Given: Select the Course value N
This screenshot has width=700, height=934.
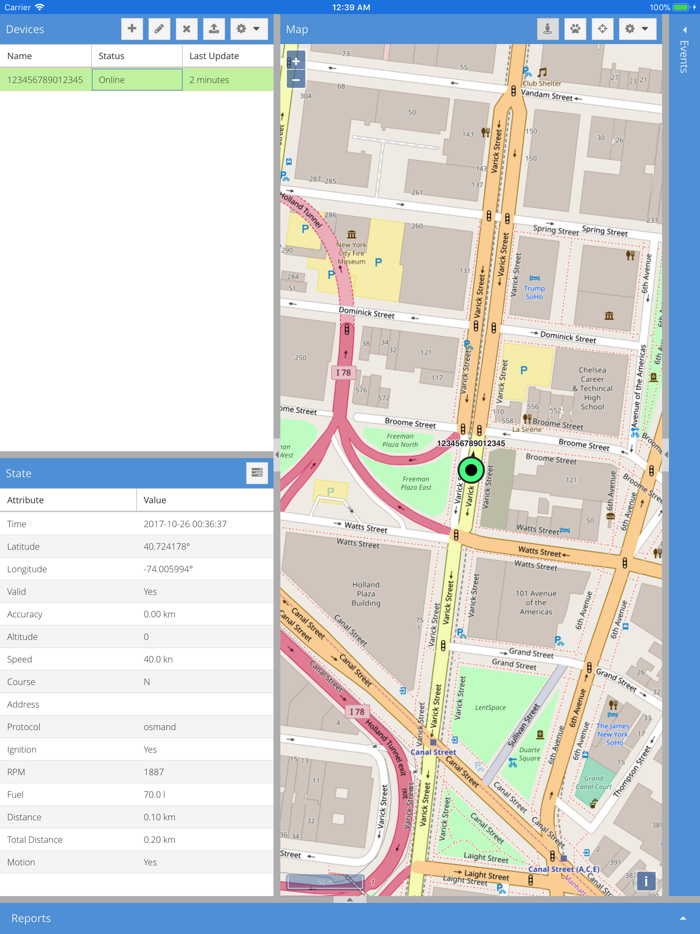Looking at the screenshot, I should [x=147, y=682].
